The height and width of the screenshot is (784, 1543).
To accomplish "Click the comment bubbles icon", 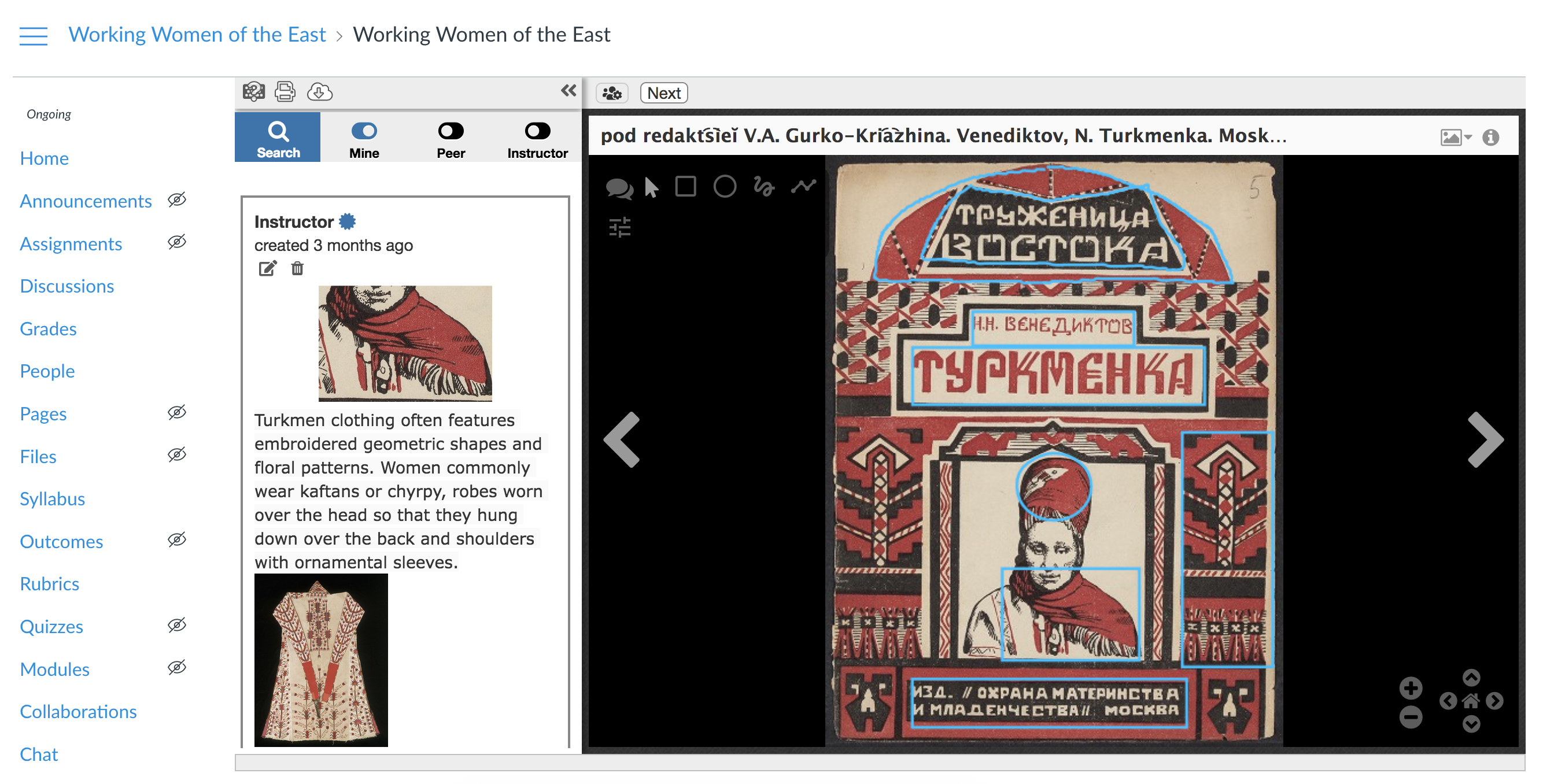I will 619,188.
